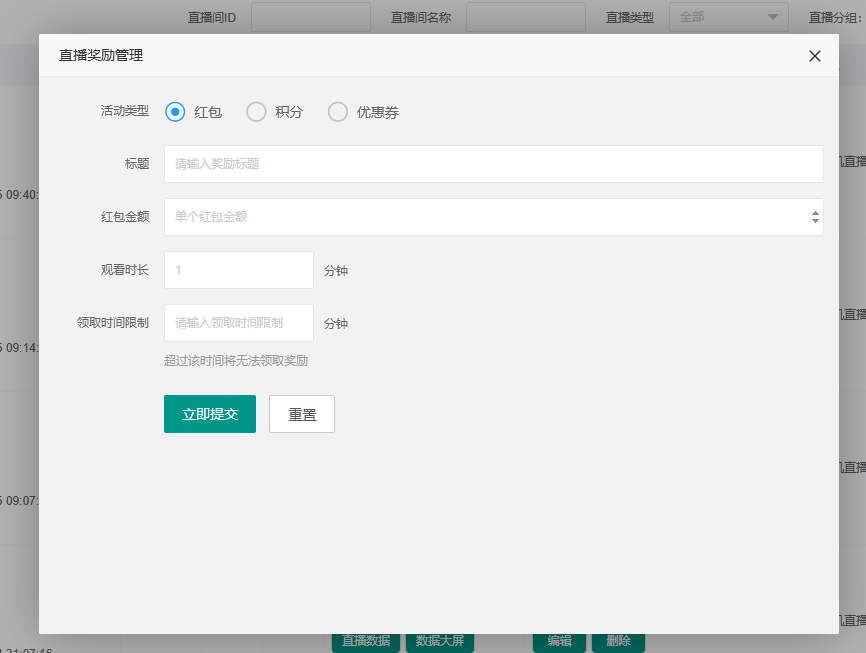This screenshot has width=866, height=653.
Task: Choose the 积分 radio option
Action: [257, 112]
